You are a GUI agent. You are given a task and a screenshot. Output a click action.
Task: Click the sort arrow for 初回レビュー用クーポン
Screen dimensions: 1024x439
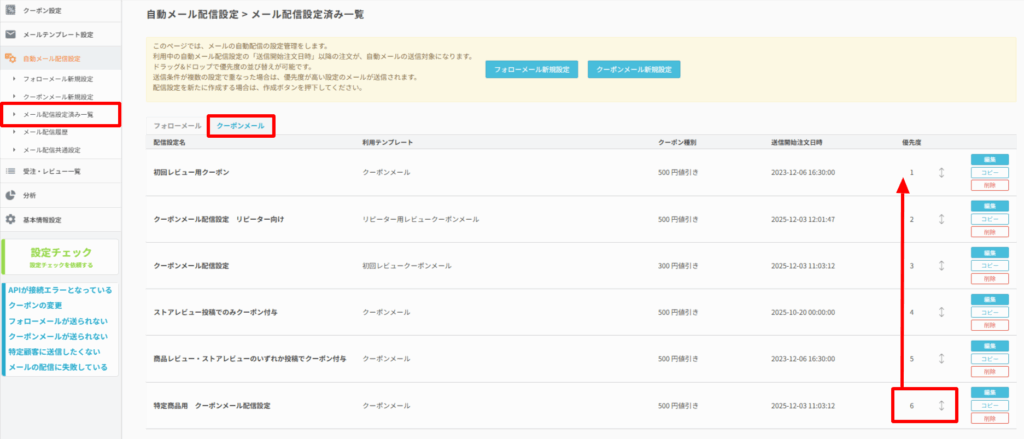[x=941, y=172]
